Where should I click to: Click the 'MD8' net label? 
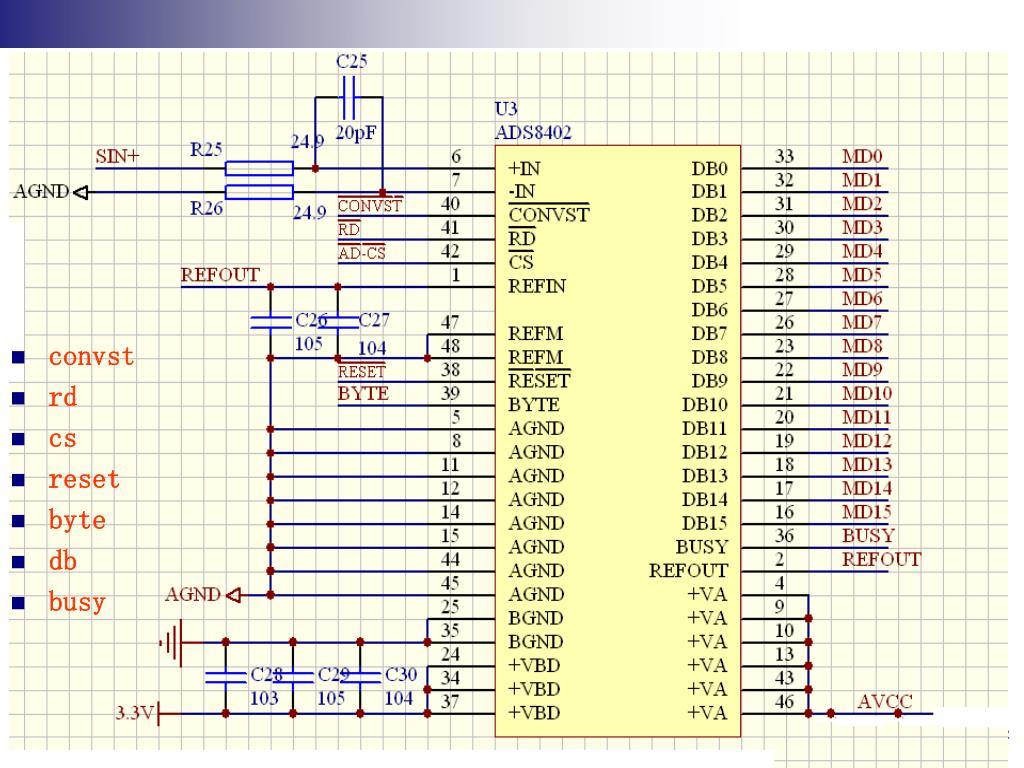(862, 346)
